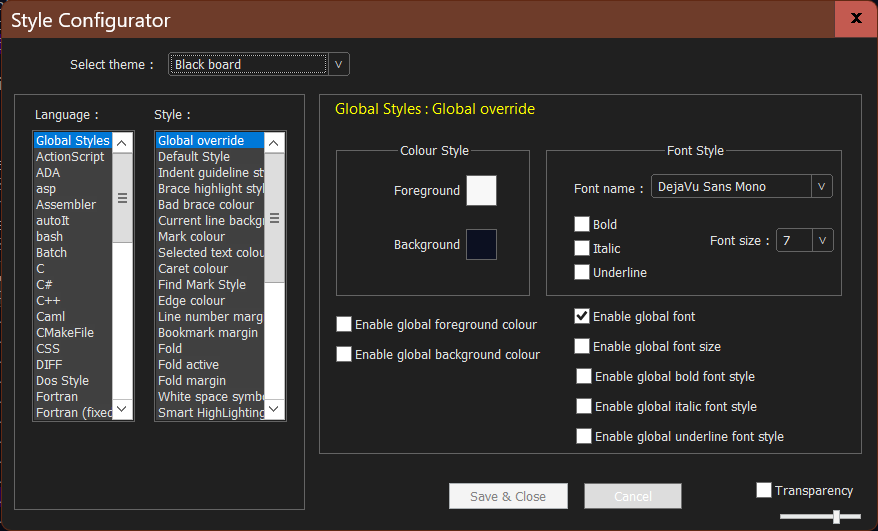Toggle the Underline checkbox
Viewport: 878px width, 531px height.
pyautogui.click(x=582, y=272)
